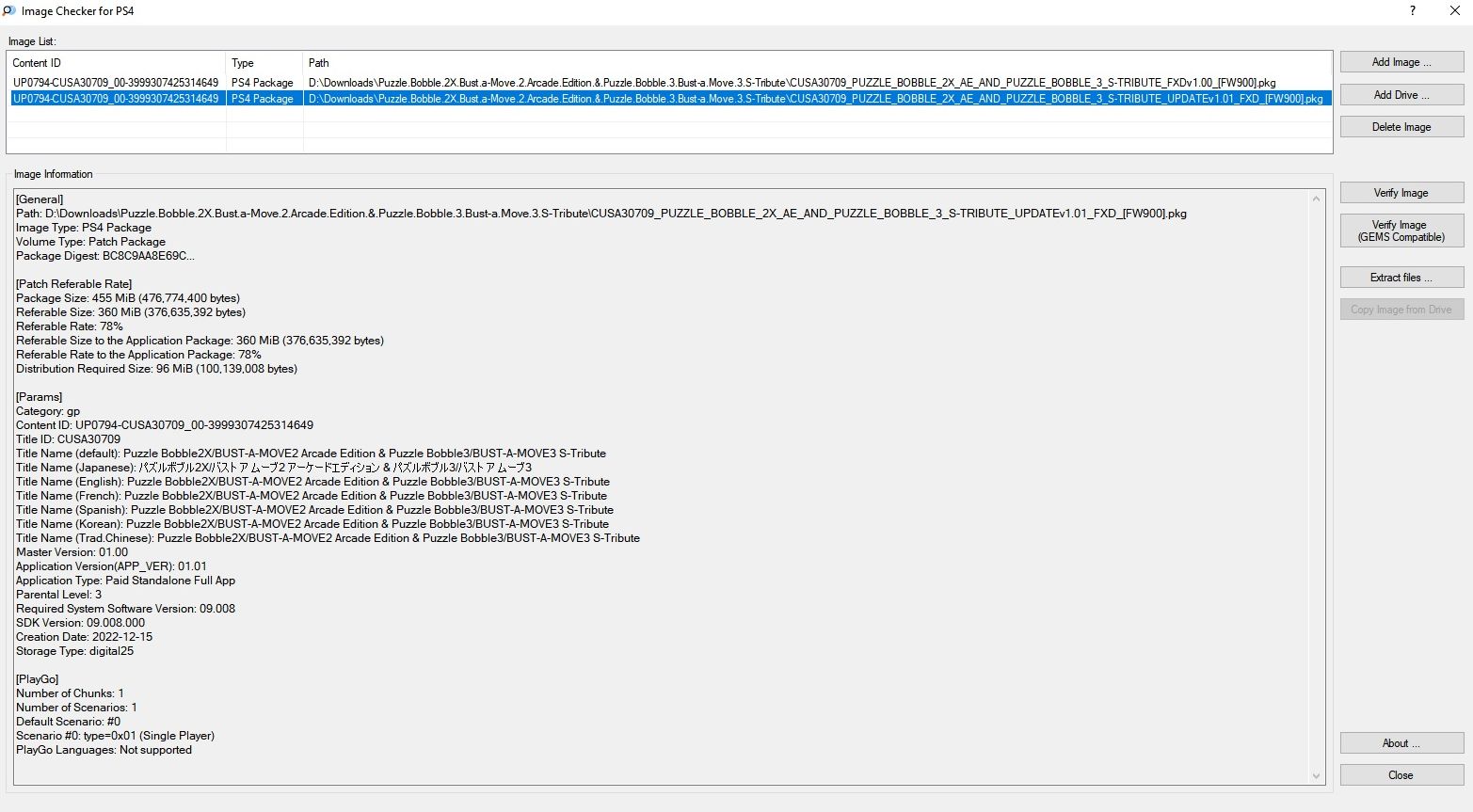Click the Number of Chunks: 1 line
The width and height of the screenshot is (1473, 812).
tap(70, 693)
